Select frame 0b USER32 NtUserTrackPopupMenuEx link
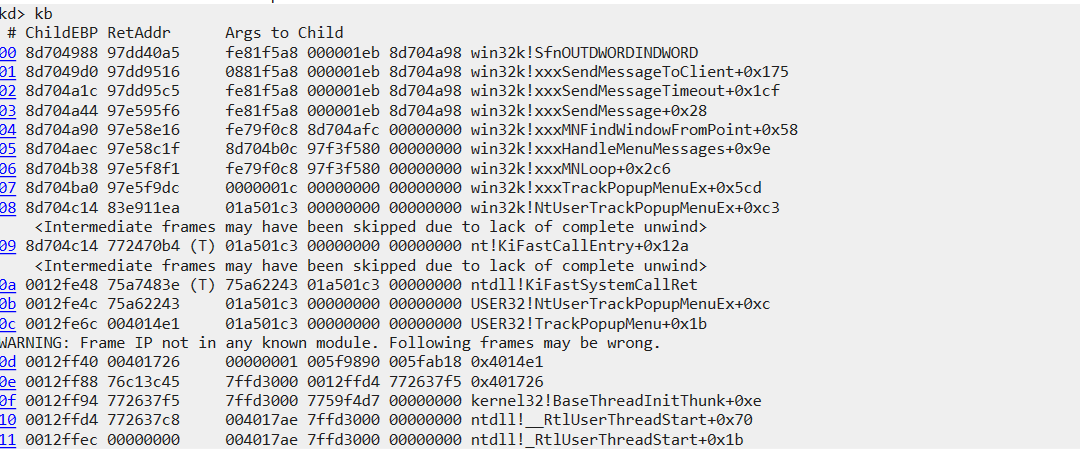Screen dimensions: 1080x475 (x=8, y=304)
